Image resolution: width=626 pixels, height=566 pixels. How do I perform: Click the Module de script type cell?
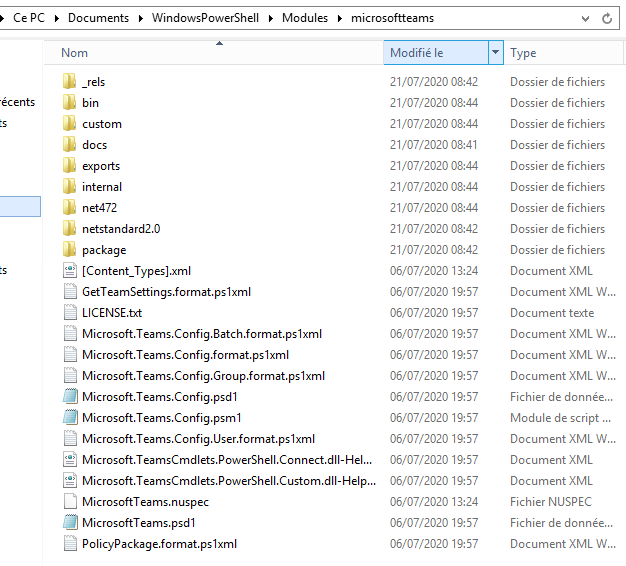pyautogui.click(x=561, y=418)
